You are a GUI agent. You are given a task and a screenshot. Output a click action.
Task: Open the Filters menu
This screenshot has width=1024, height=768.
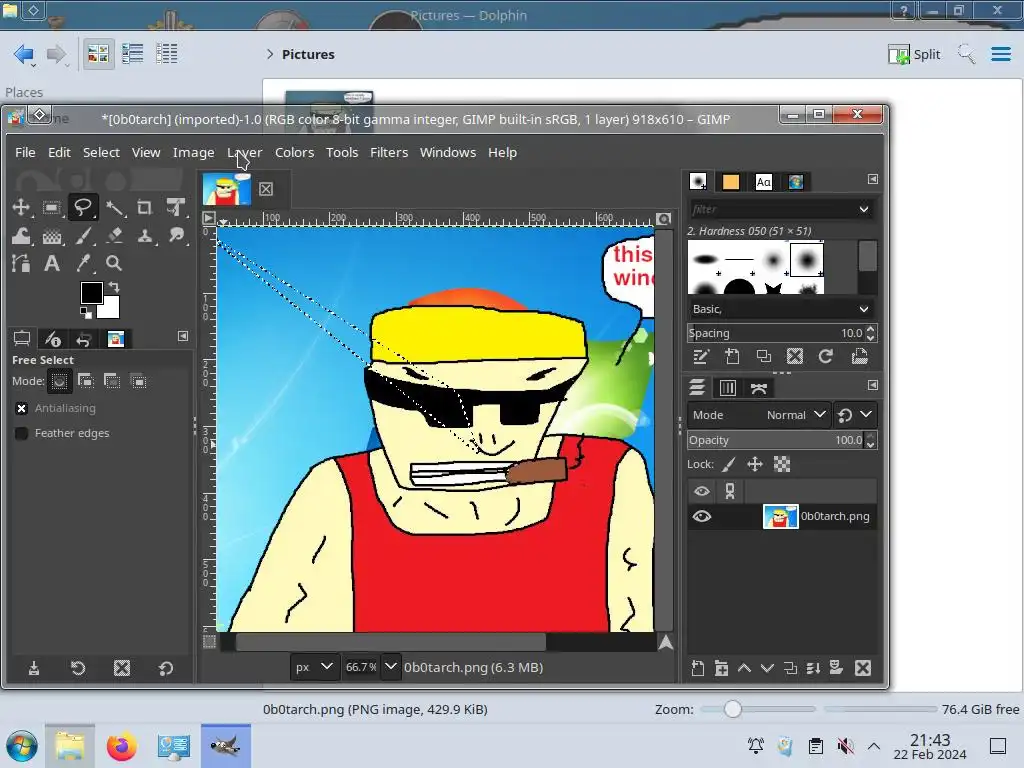389,152
